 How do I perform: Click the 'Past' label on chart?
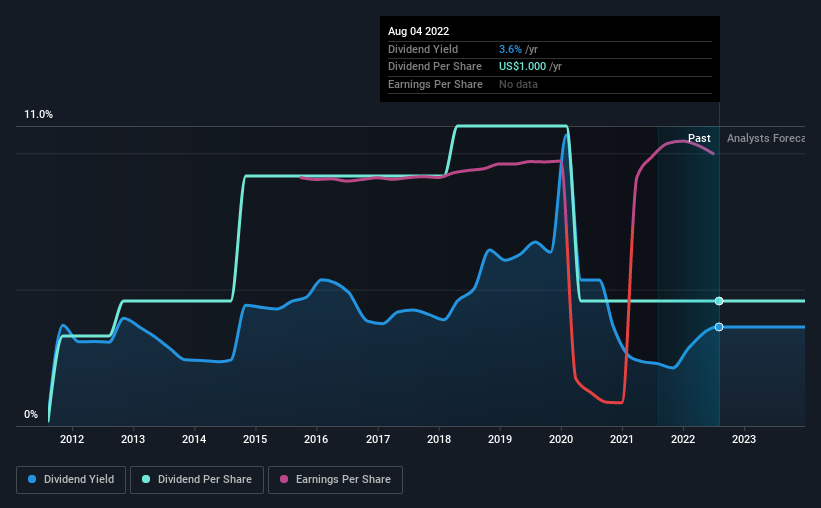[699, 138]
